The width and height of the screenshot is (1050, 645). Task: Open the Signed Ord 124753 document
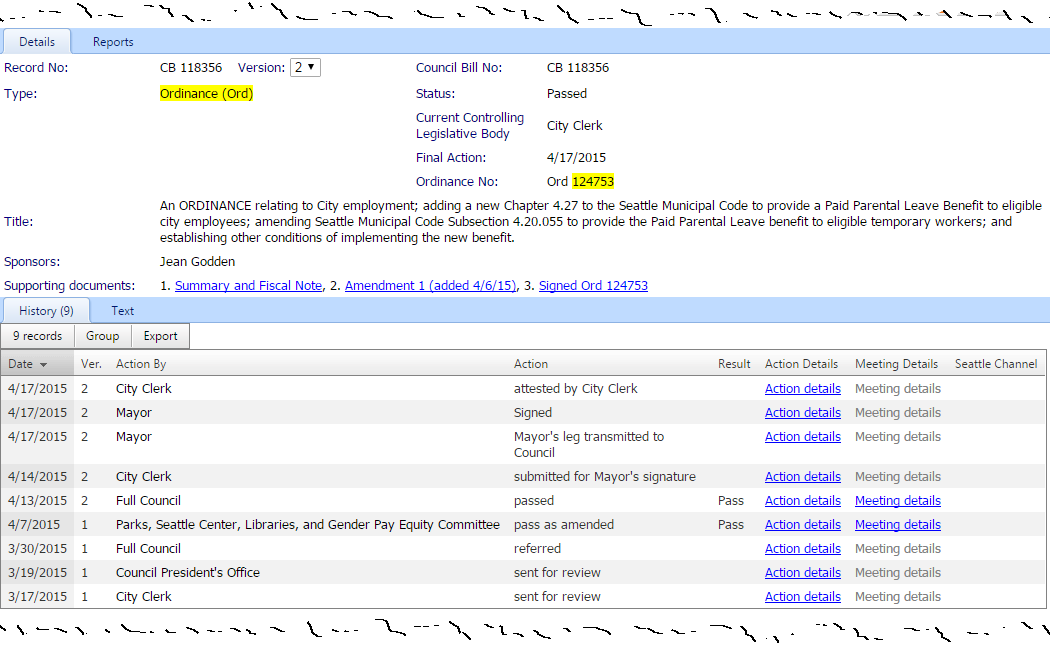(x=593, y=286)
